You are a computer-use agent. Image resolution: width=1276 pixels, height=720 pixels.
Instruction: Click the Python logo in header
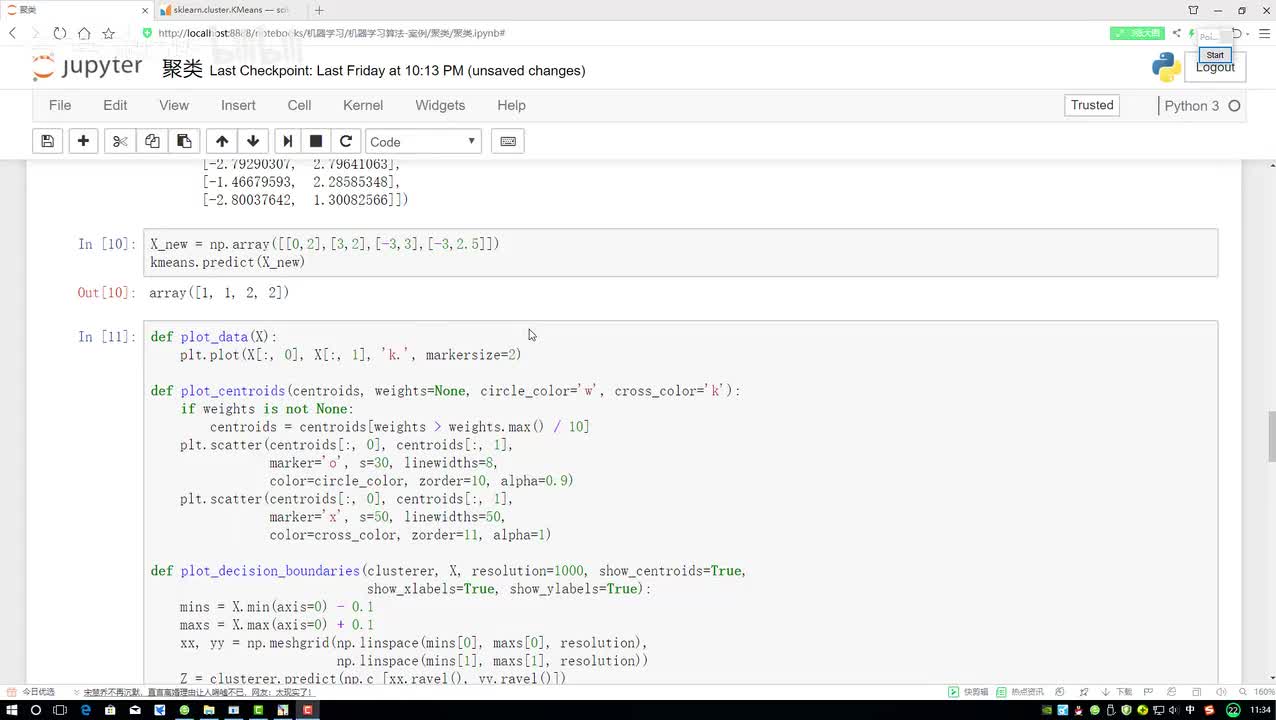(1166, 67)
